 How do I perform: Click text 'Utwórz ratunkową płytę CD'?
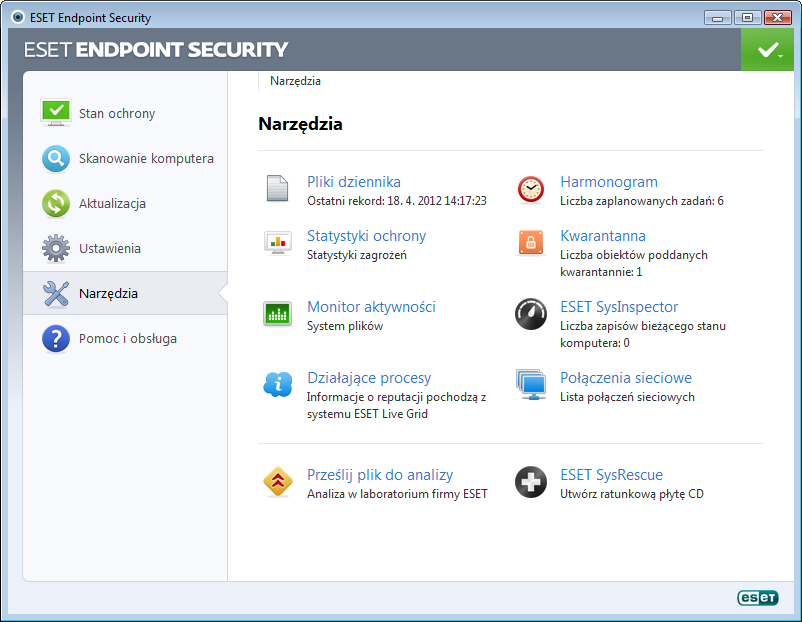coord(632,494)
